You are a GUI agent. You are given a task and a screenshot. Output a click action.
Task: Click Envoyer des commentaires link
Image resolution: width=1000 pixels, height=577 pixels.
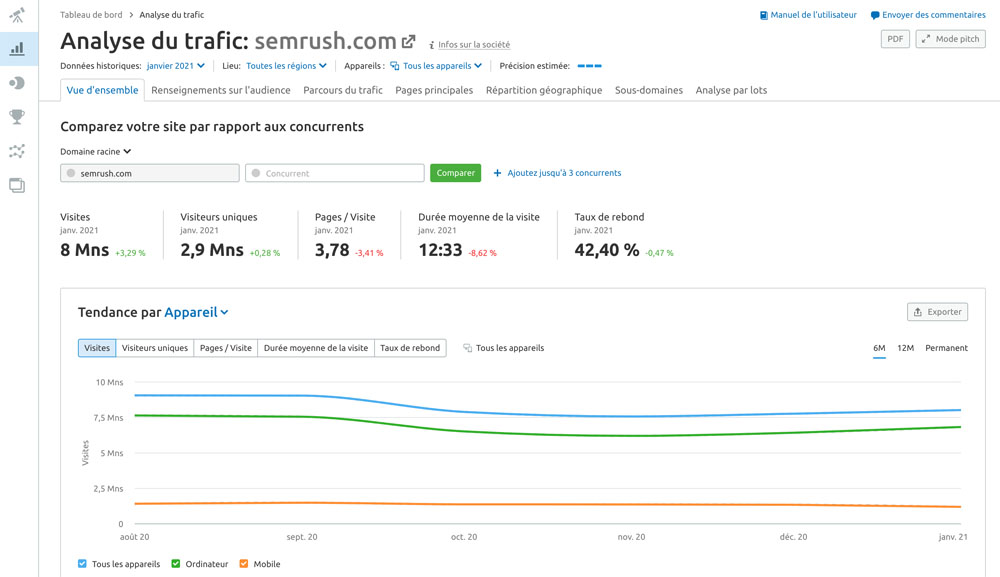tap(934, 15)
